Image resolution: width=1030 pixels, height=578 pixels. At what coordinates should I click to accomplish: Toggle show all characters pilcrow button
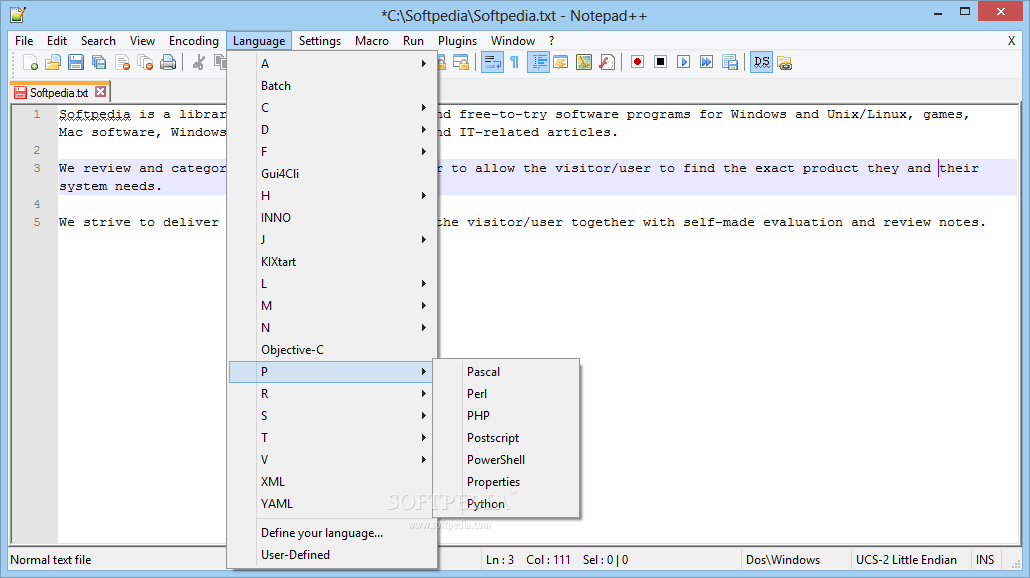(x=514, y=62)
